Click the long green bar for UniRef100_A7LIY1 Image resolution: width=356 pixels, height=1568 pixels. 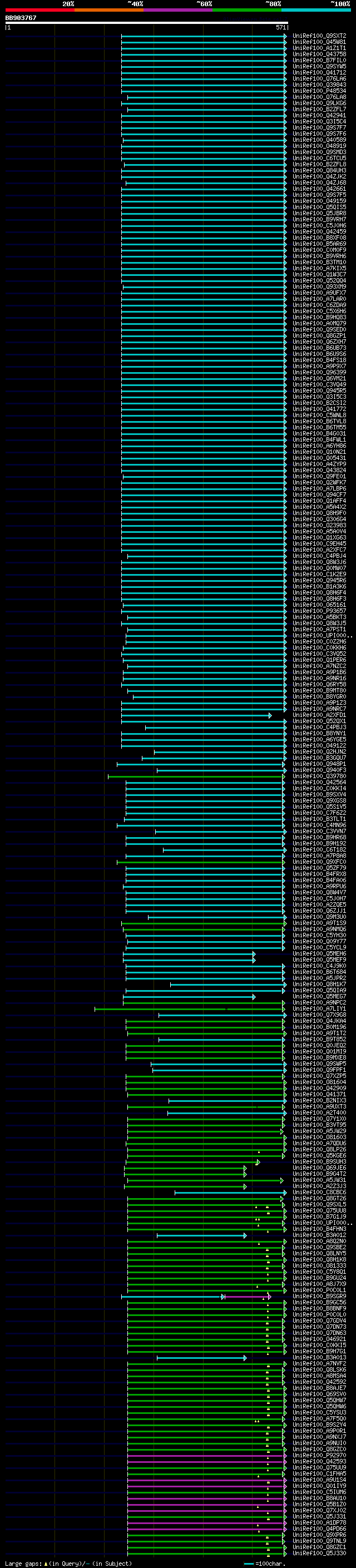(189, 1009)
